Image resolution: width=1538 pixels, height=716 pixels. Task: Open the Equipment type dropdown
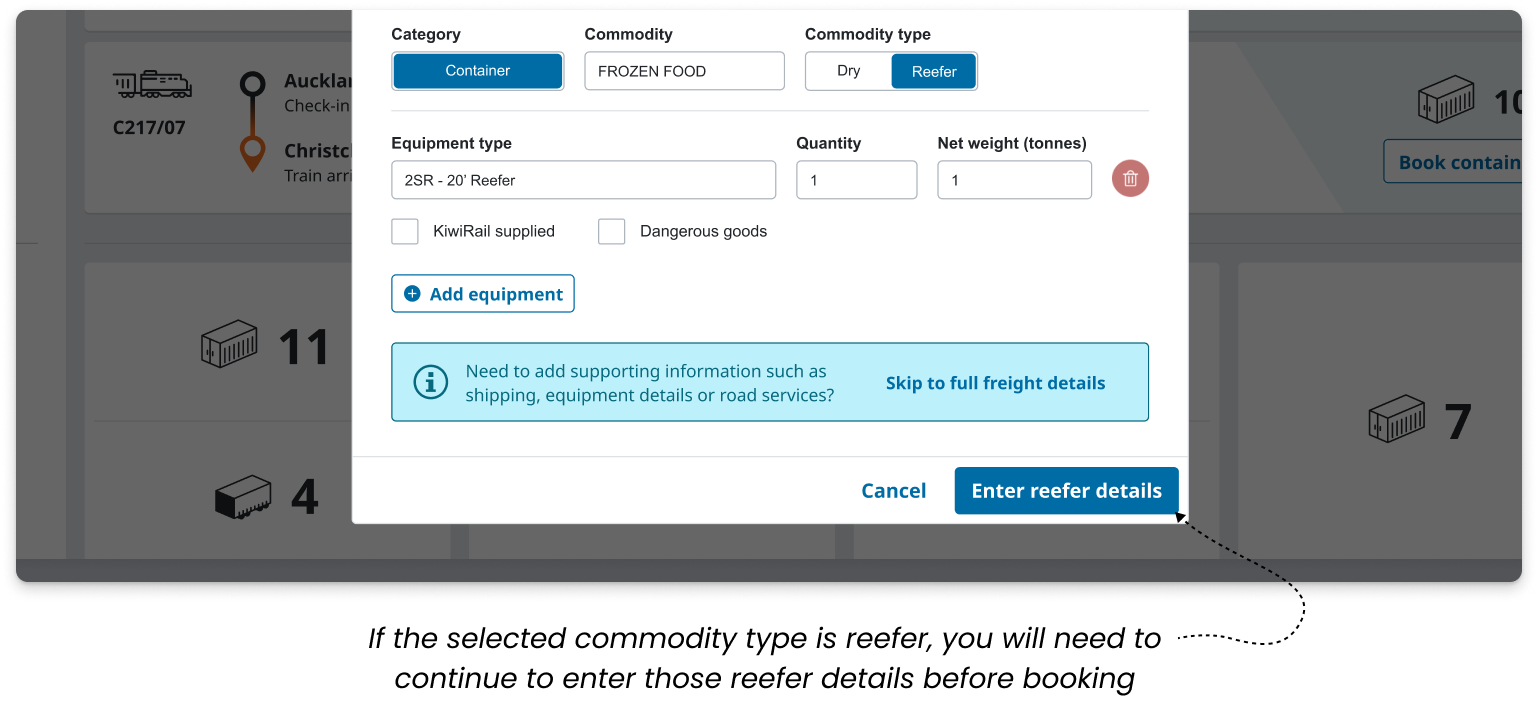583,180
